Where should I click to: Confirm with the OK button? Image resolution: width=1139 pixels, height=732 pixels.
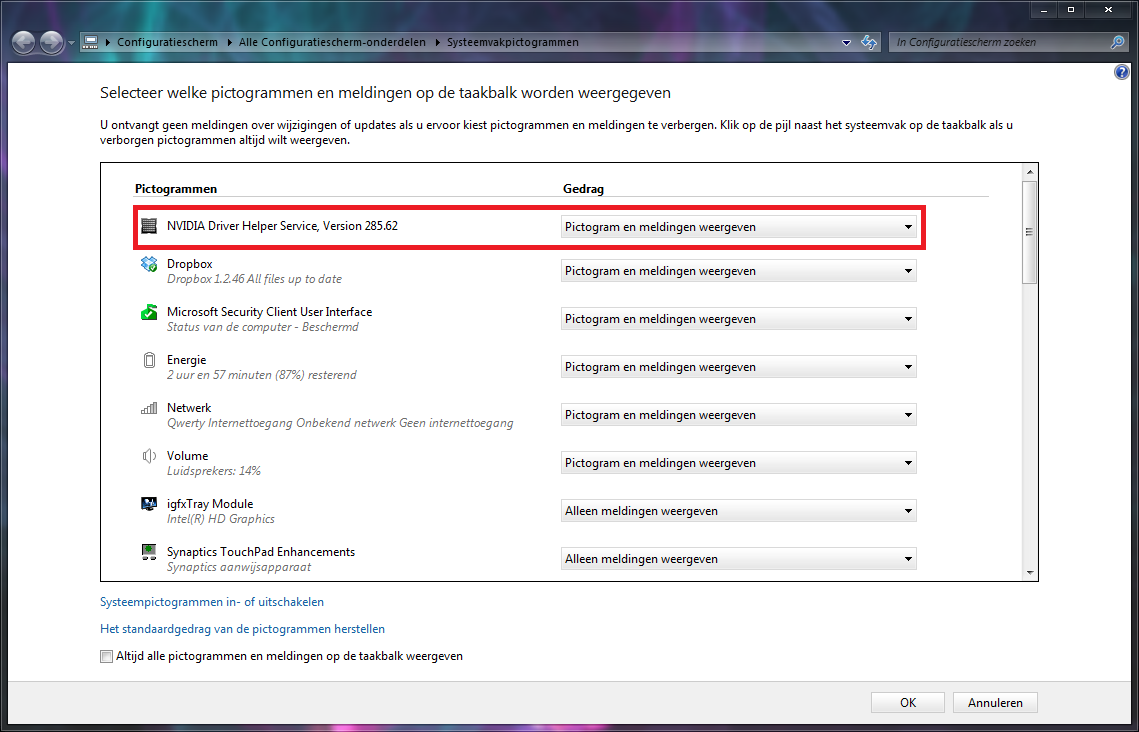pyautogui.click(x=908, y=703)
